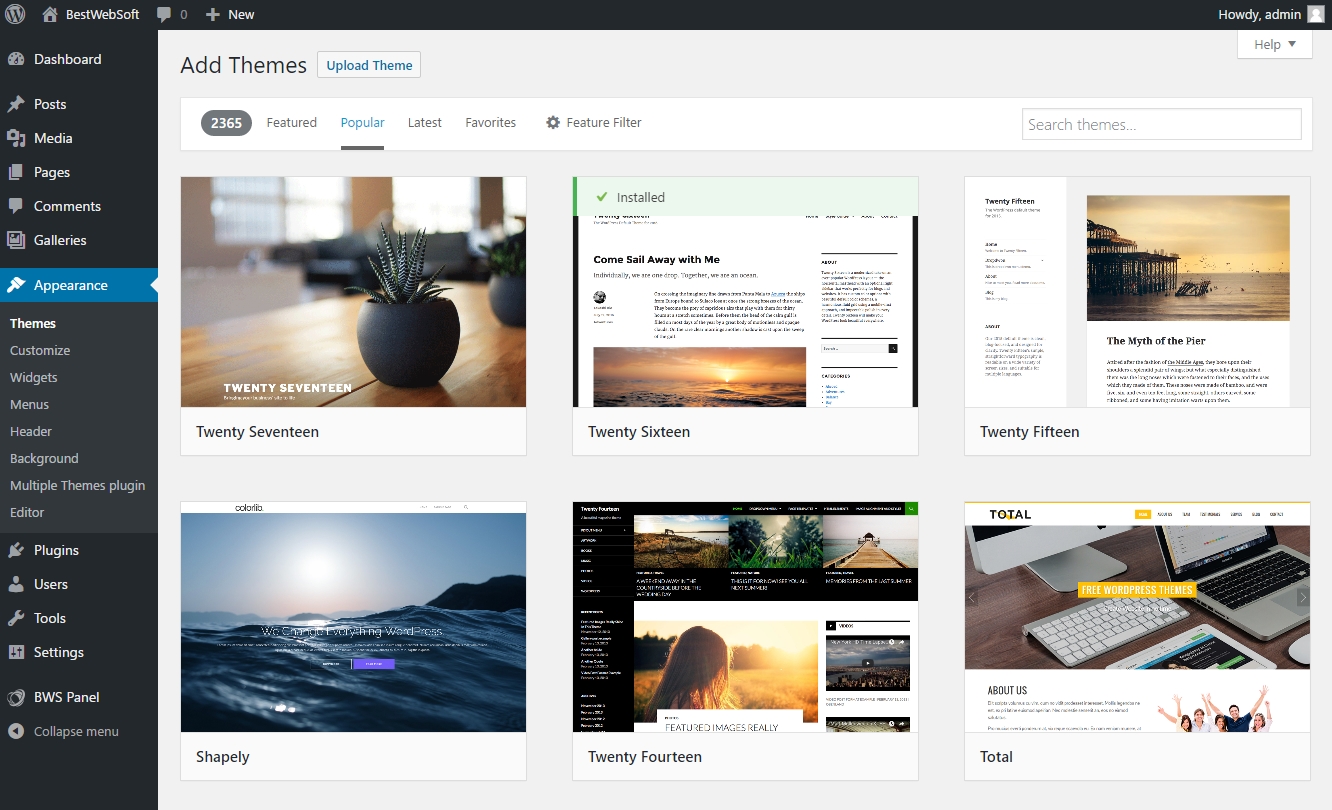Switch to the Latest themes tab
Image resolution: width=1332 pixels, height=810 pixels.
pos(424,122)
